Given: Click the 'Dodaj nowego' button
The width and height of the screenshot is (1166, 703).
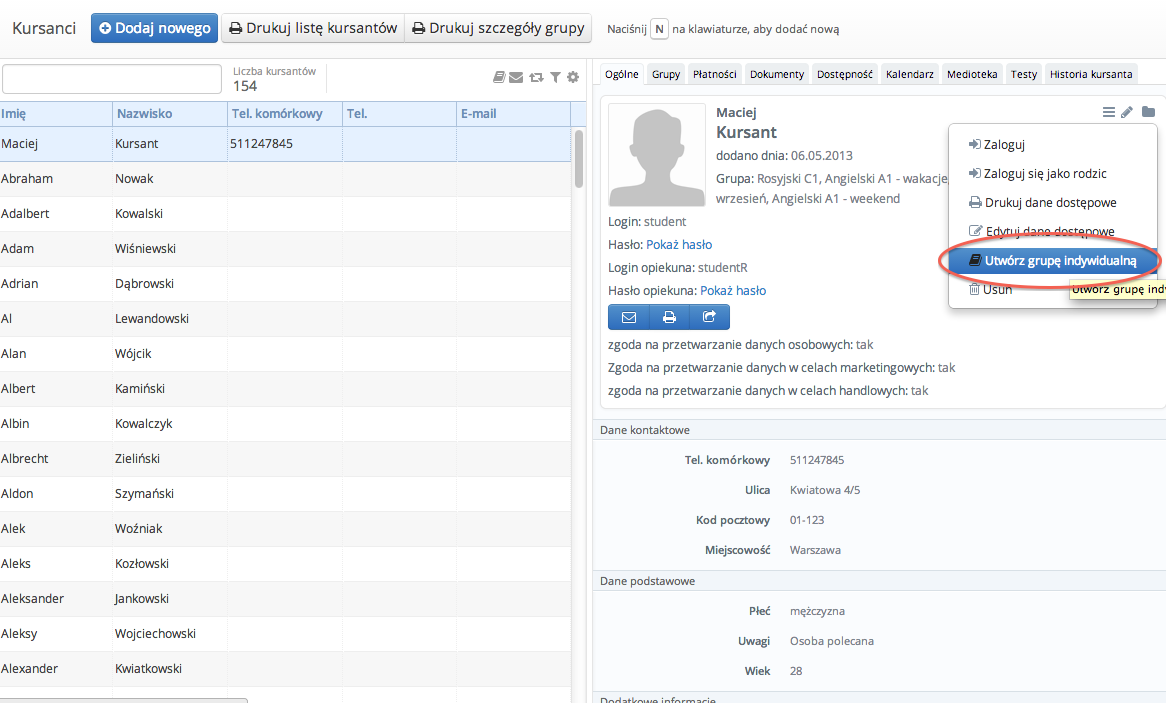Looking at the screenshot, I should coord(154,28).
